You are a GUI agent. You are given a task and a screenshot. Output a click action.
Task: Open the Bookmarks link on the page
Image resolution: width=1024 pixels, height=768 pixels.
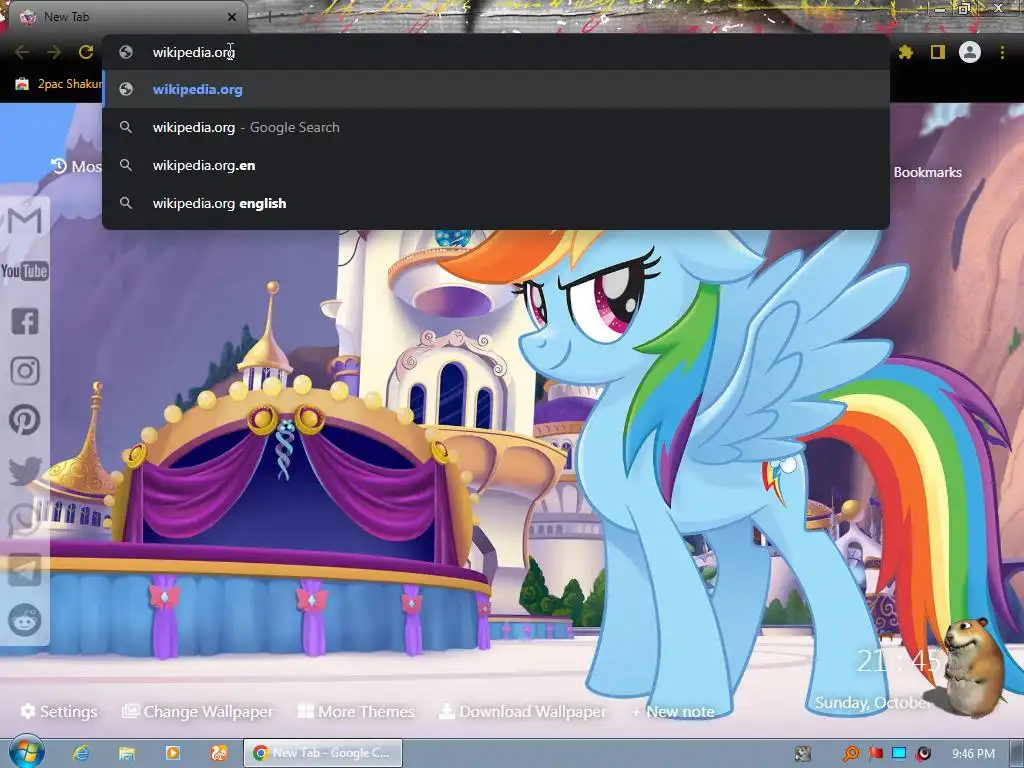tap(927, 172)
